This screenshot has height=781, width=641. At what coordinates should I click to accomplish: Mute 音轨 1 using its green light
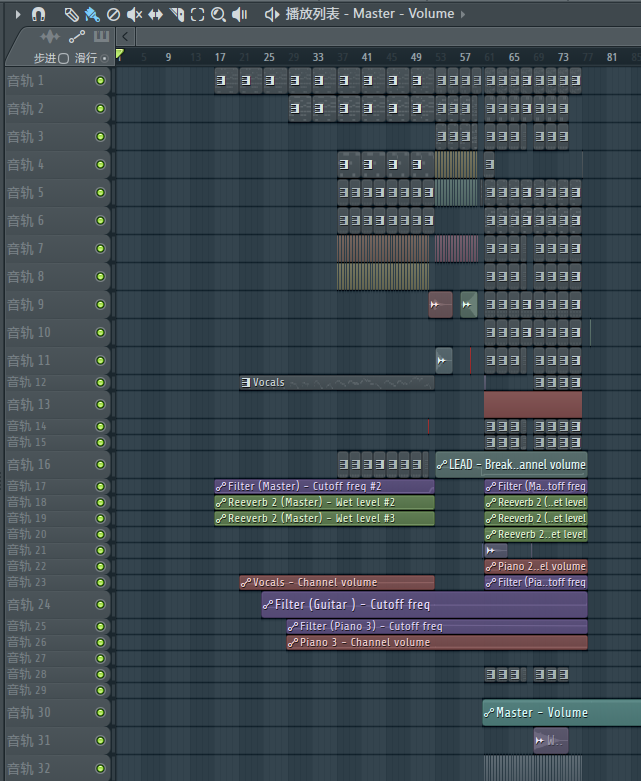[x=100, y=80]
